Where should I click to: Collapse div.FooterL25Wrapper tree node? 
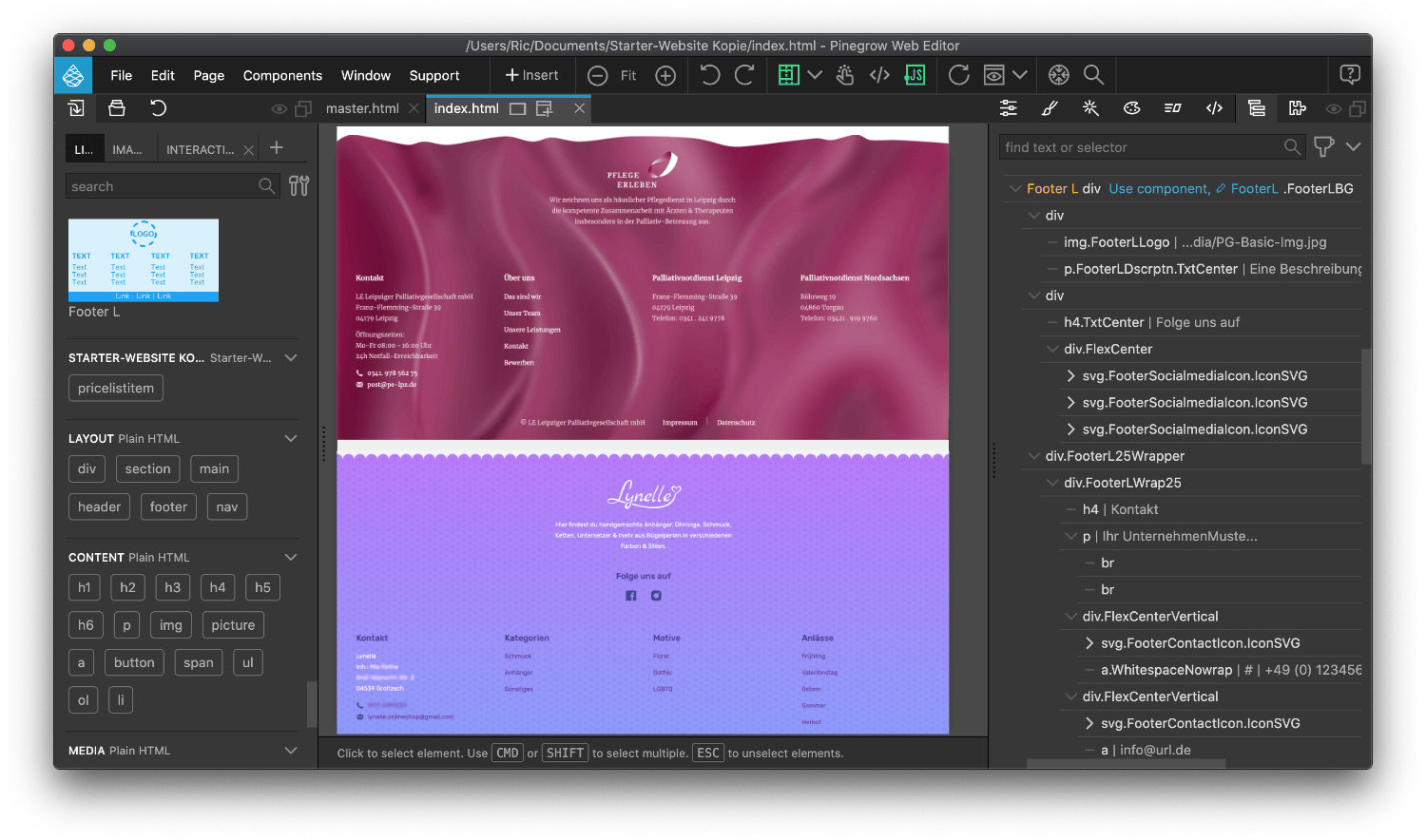[x=1033, y=456]
